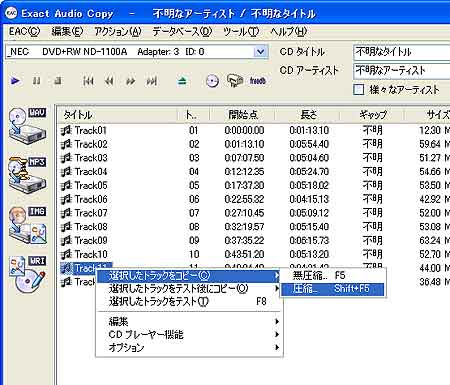Click track number 08 cell
The image size is (450, 385).
pyautogui.click(x=194, y=227)
